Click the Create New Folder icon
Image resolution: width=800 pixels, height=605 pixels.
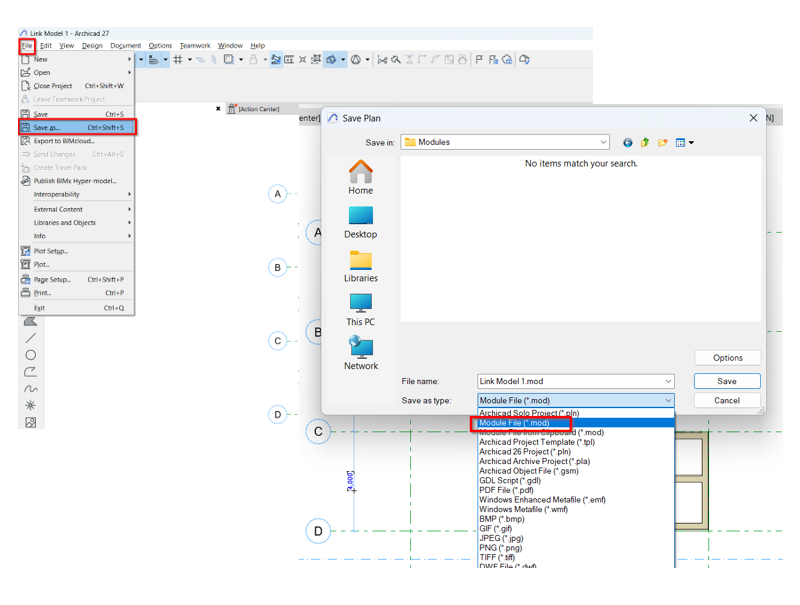pos(662,143)
